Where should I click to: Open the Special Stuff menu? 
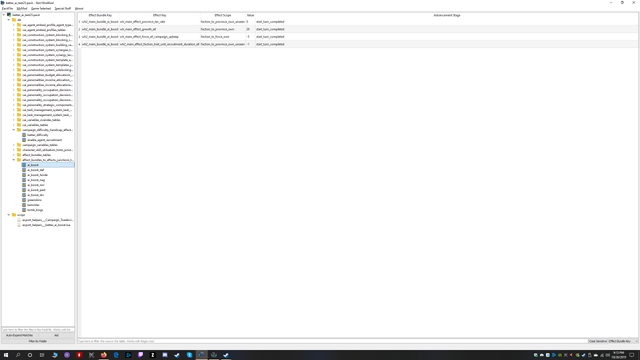[62, 8]
